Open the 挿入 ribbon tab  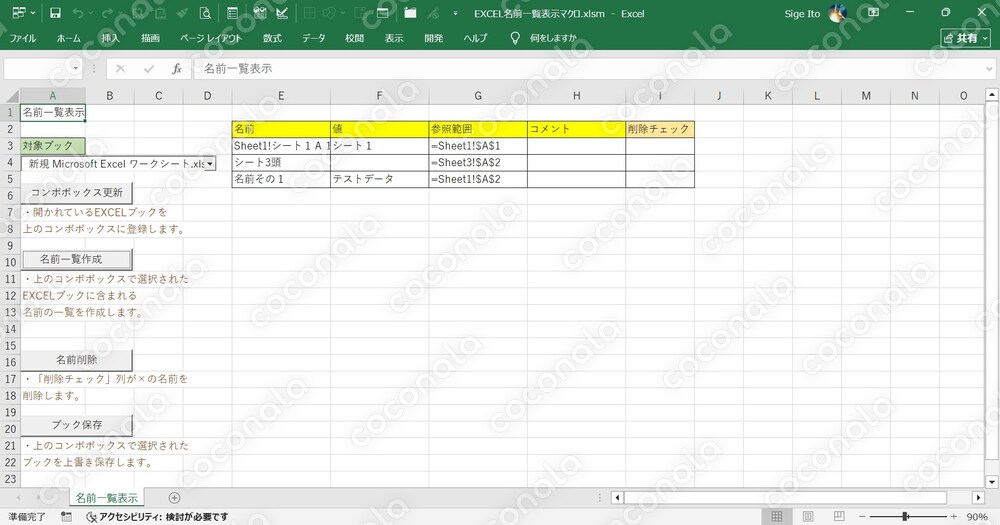110,38
